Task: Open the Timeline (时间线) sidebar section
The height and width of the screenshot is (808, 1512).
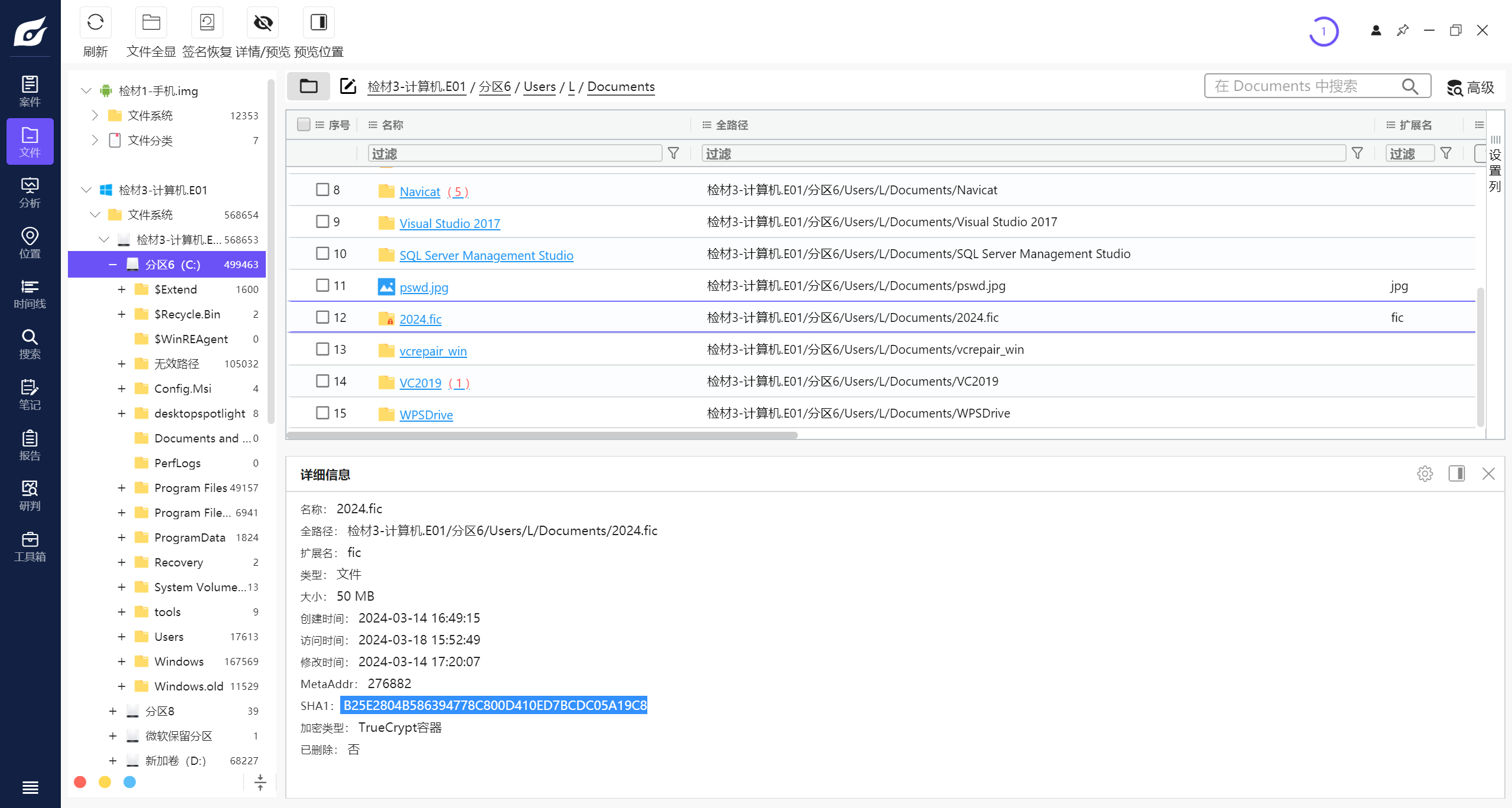Action: 30,294
